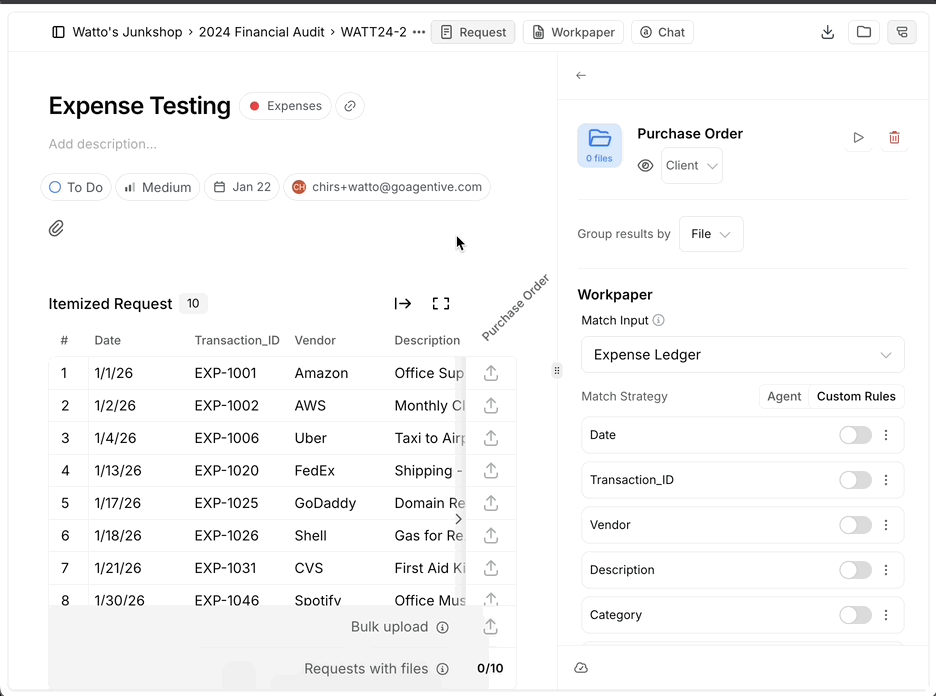The image size is (936, 696).
Task: Open the Expense Ledger match input dropdown
Action: click(742, 355)
